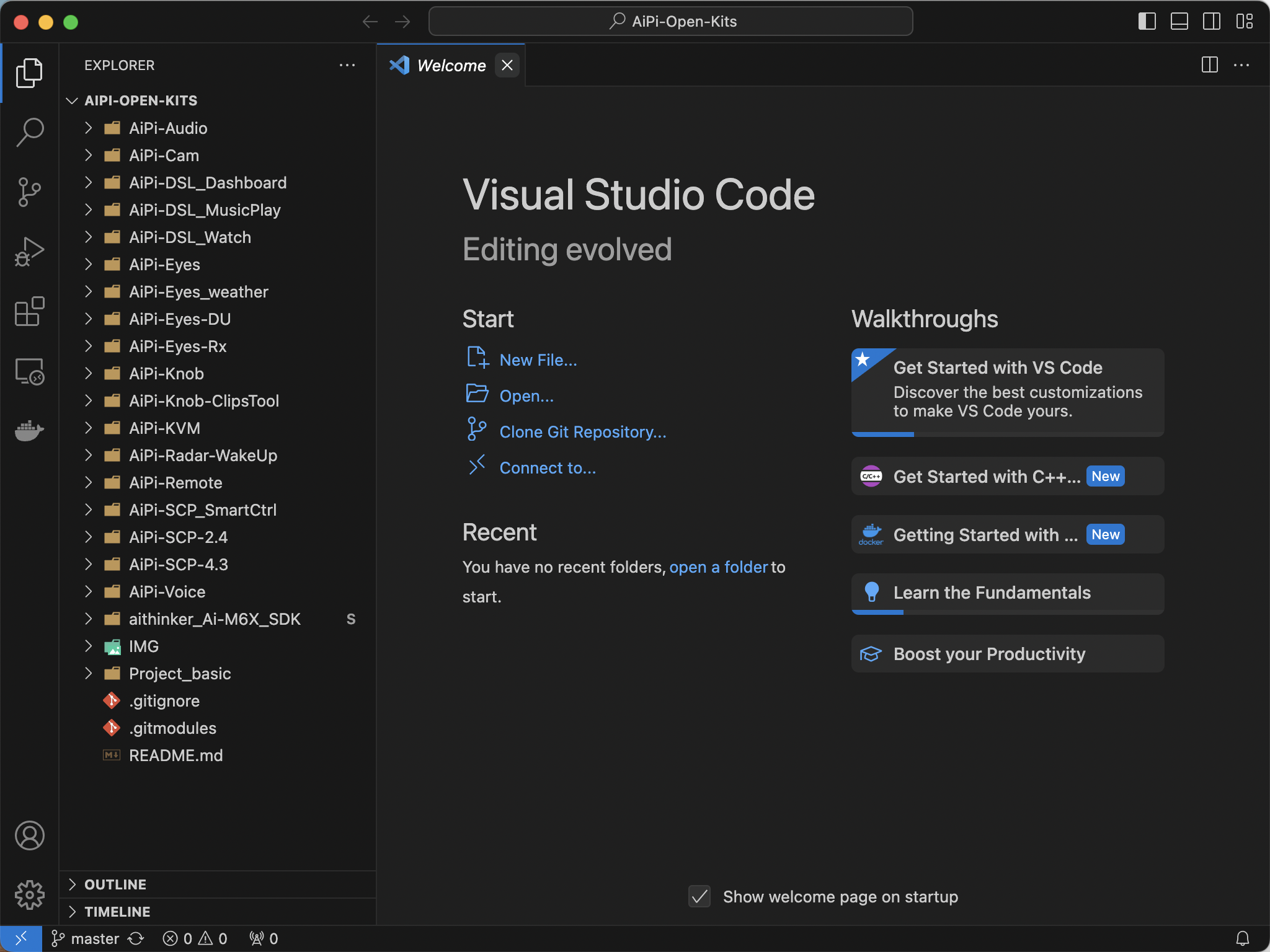Open the Remote Explorer icon
Image resolution: width=1270 pixels, height=952 pixels.
tap(29, 371)
